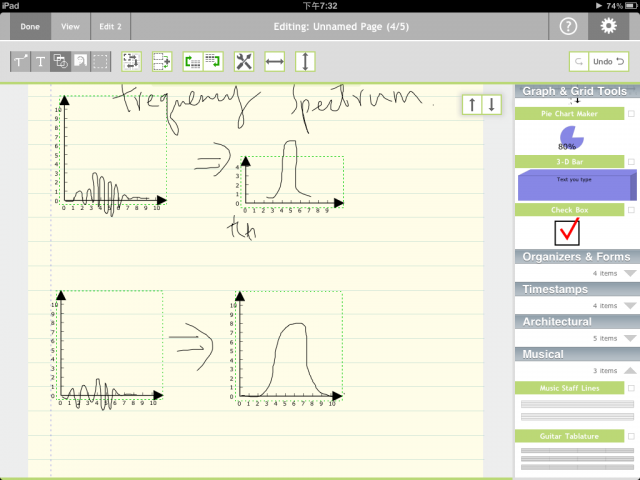Expand the Organizers & Forms section
Viewport: 640px width, 480px height.
point(630,273)
